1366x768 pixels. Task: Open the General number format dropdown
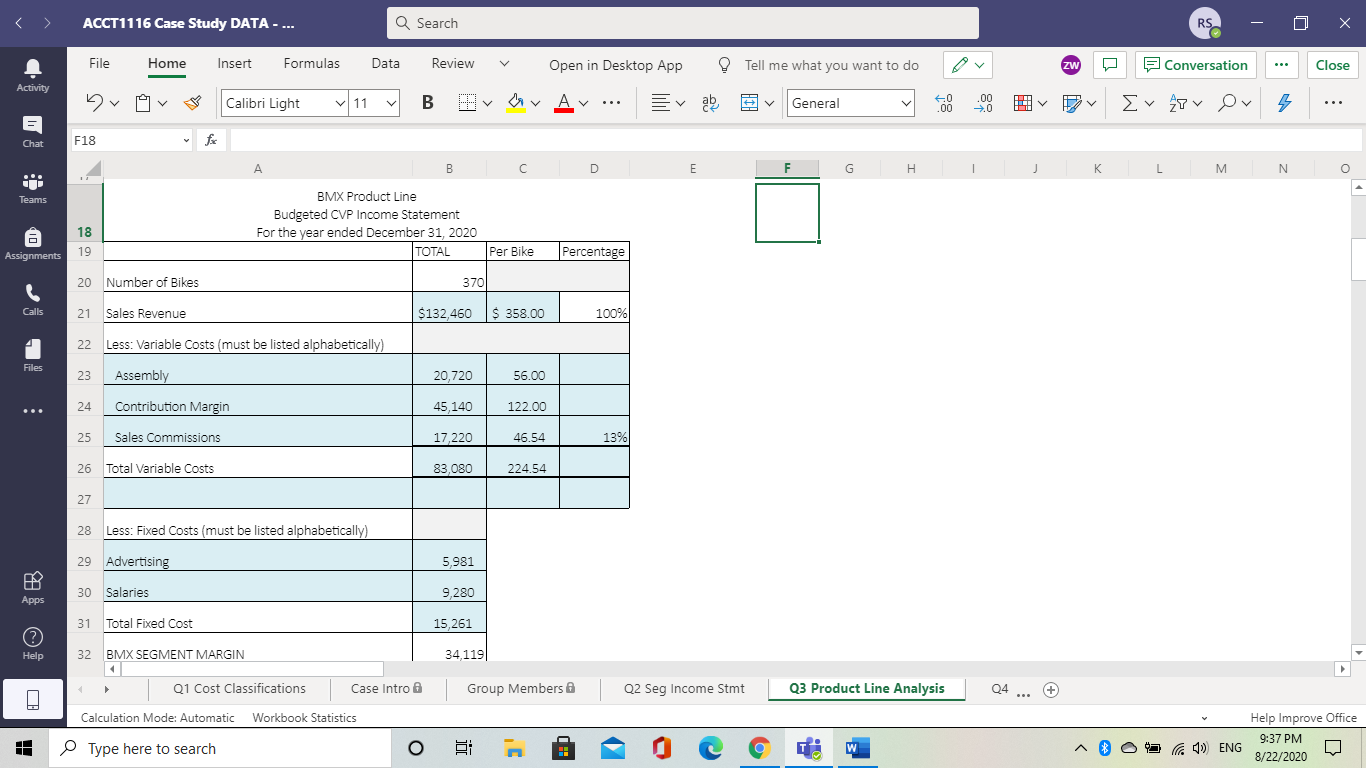(x=851, y=103)
